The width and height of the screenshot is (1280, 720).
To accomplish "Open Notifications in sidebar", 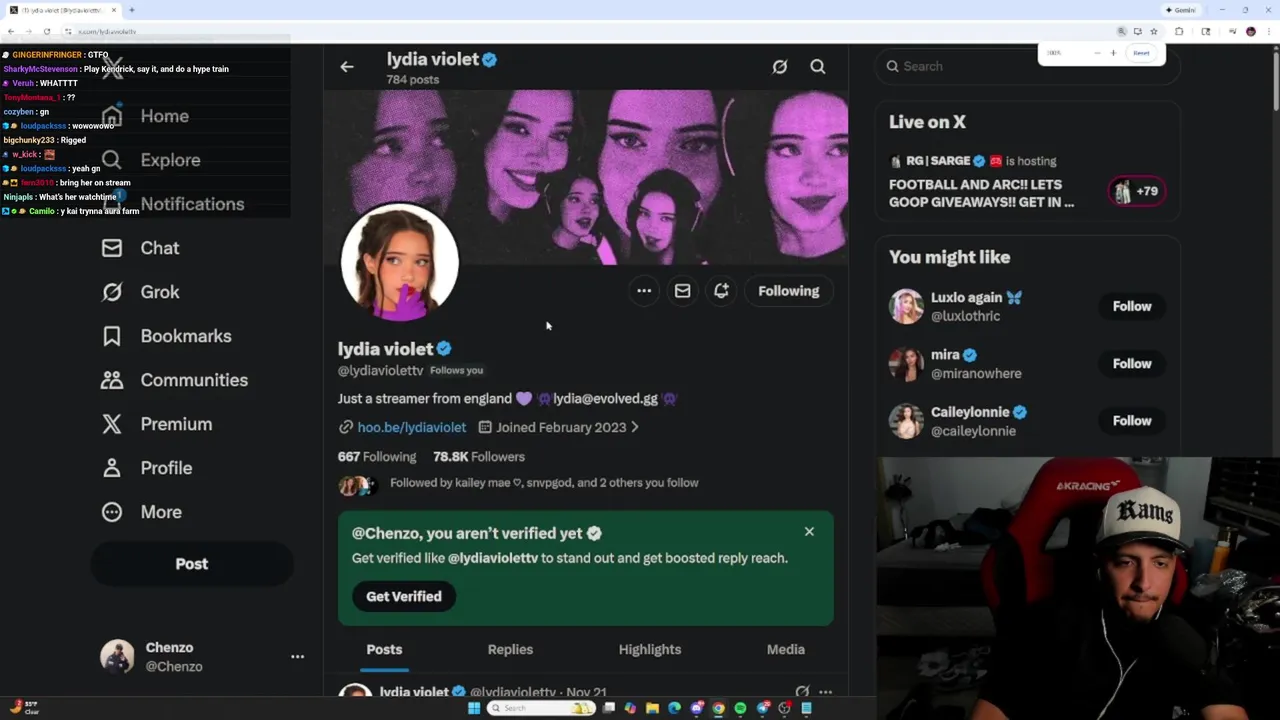I will 172,204.
